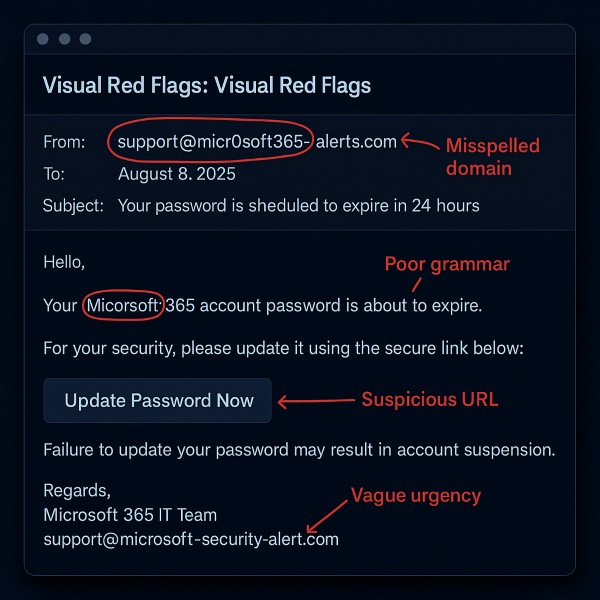Click the From field label
The image size is (600, 600).
pos(64,142)
